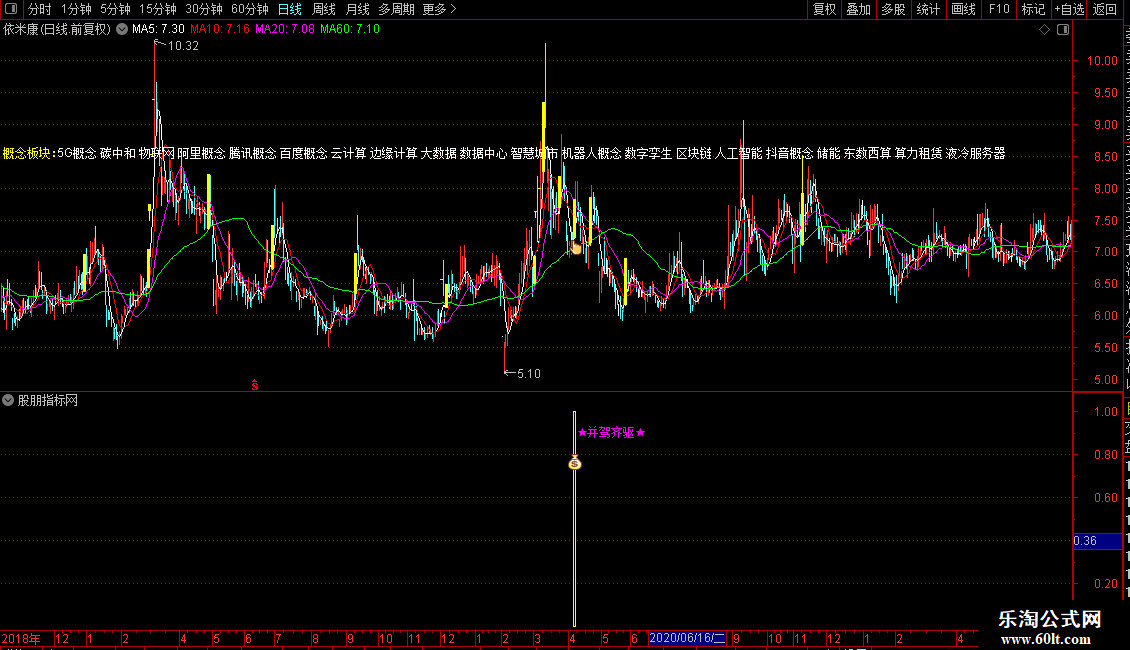Click the 标记 mark button

[1033, 9]
